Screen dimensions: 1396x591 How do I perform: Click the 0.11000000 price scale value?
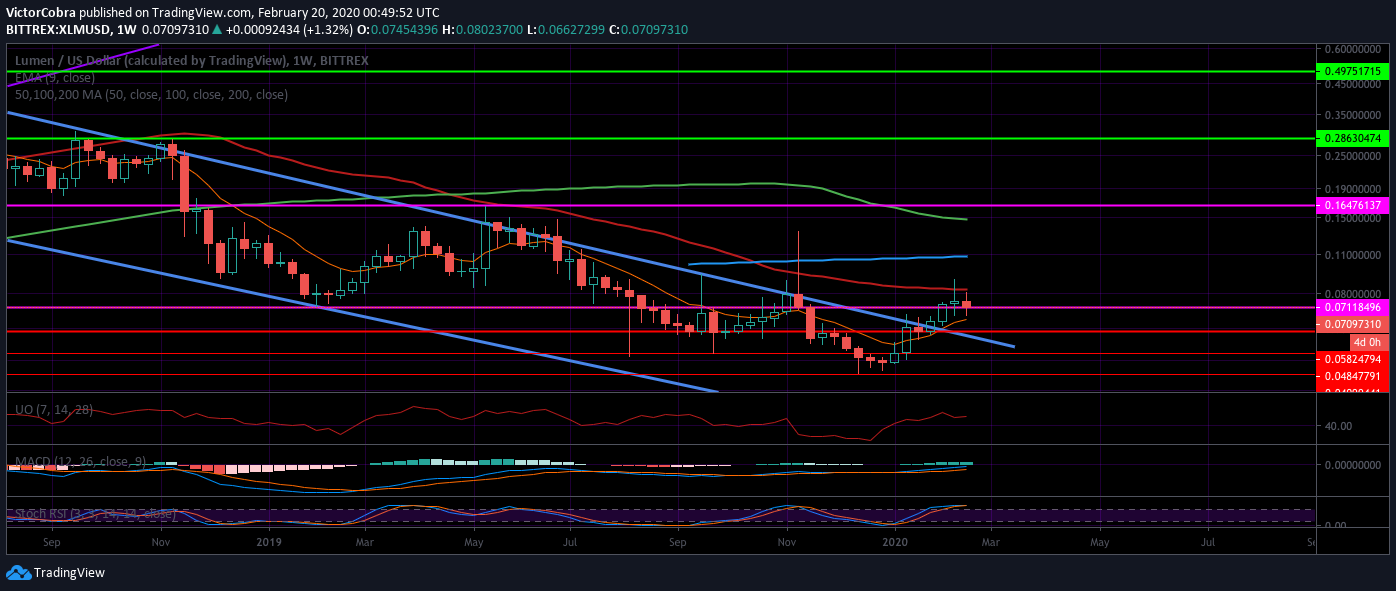1352,256
